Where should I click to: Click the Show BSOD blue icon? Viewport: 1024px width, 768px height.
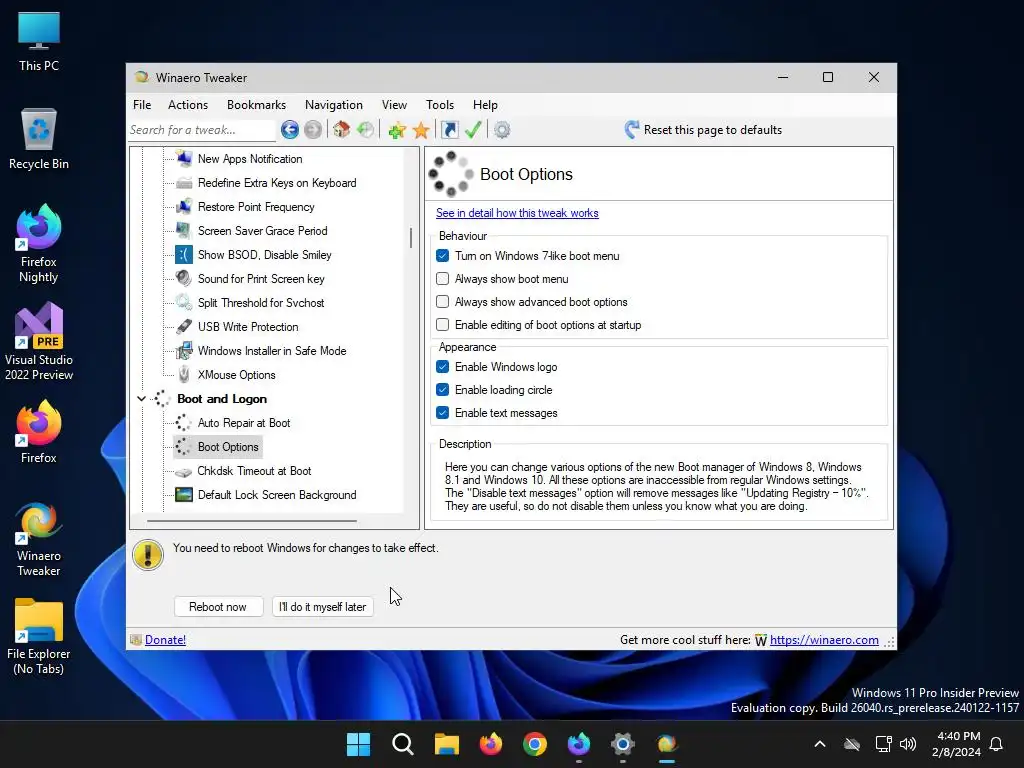click(x=184, y=255)
